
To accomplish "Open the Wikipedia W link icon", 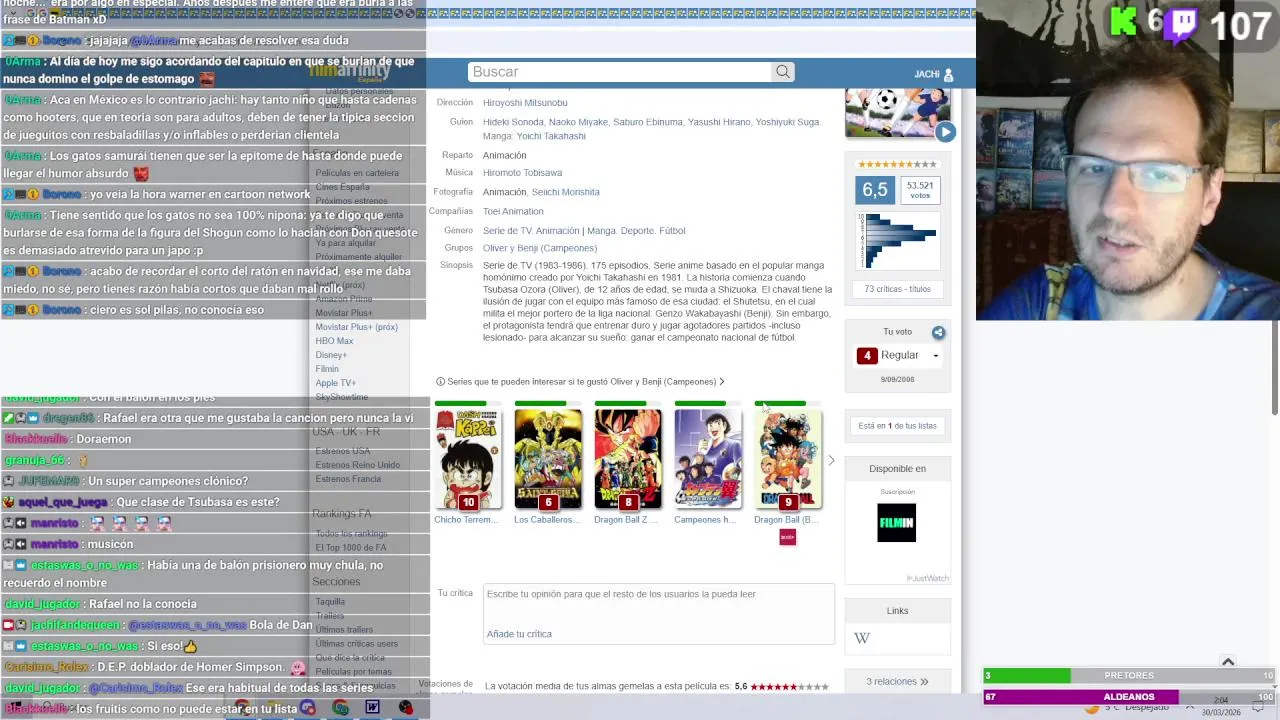I will point(862,638).
